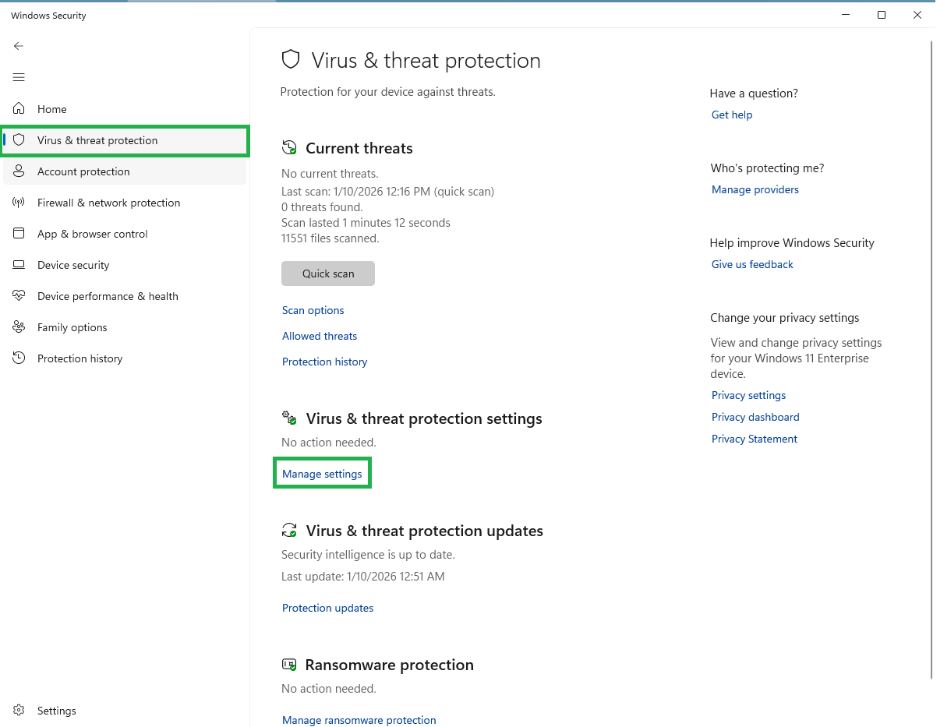Click Manage providers under Who's protecting me
936x727 pixels.
pyautogui.click(x=755, y=189)
